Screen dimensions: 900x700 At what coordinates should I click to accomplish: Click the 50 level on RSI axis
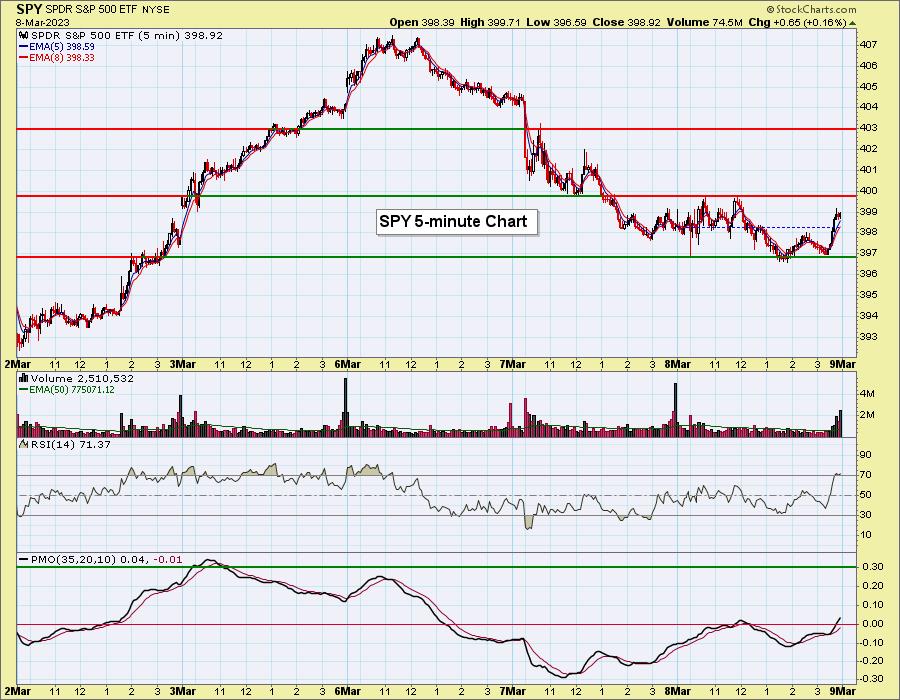coord(866,495)
